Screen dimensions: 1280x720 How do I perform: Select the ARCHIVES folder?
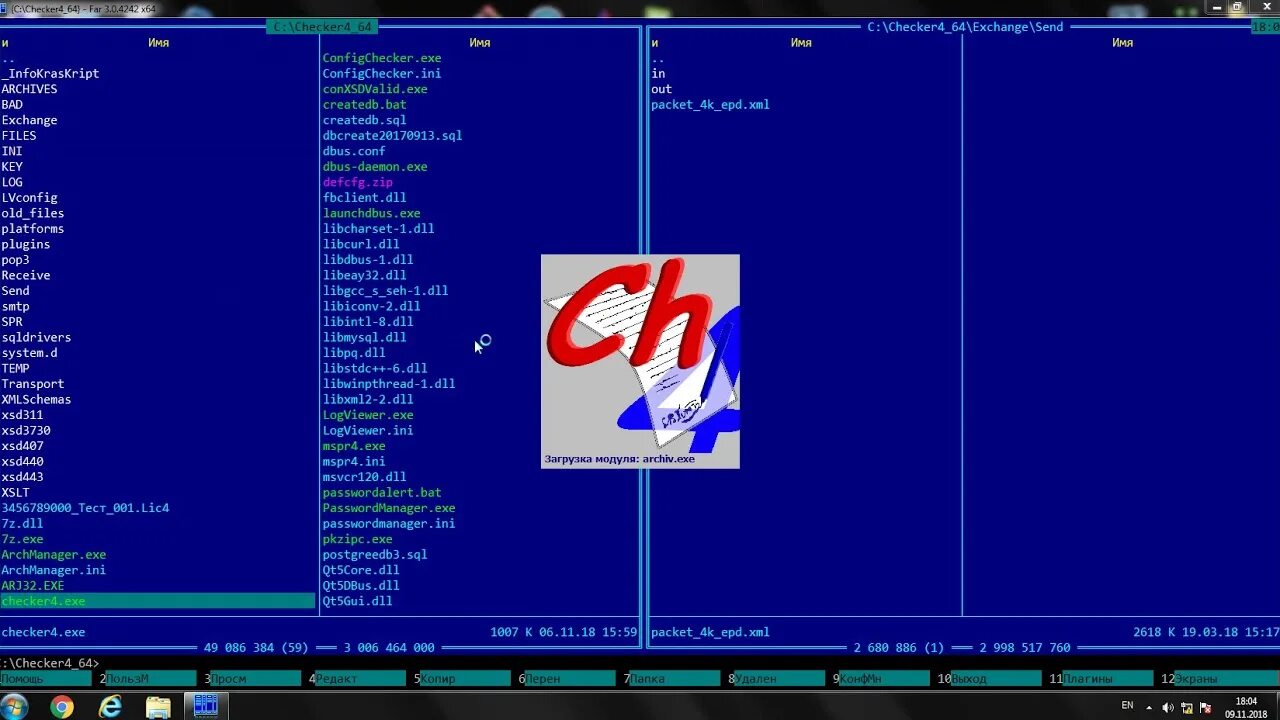point(29,89)
